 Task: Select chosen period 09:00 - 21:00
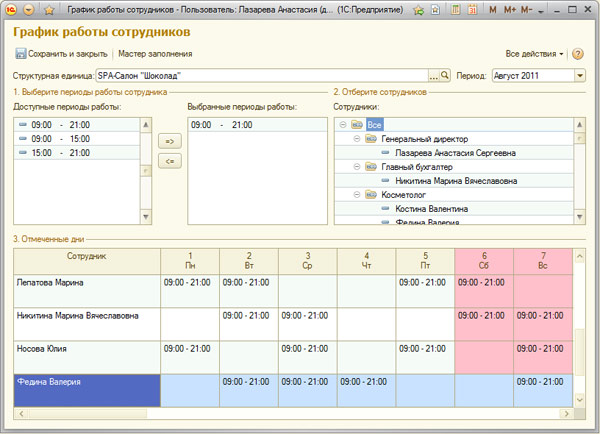(258, 125)
